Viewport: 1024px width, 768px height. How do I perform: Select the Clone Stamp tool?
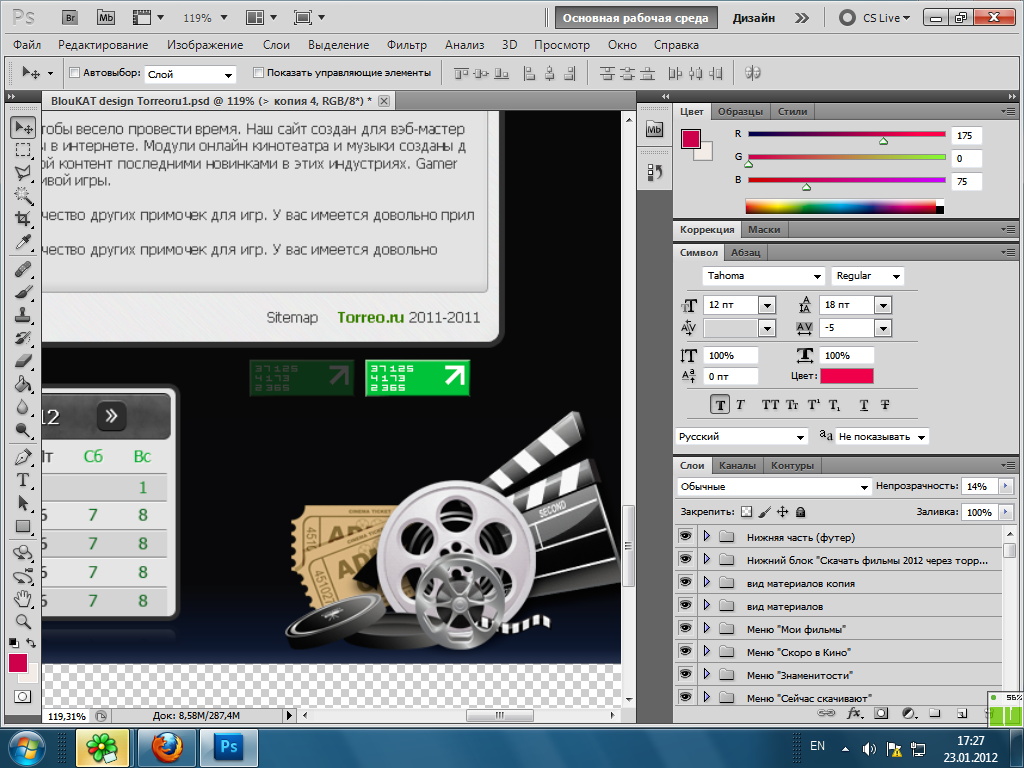coord(23,314)
